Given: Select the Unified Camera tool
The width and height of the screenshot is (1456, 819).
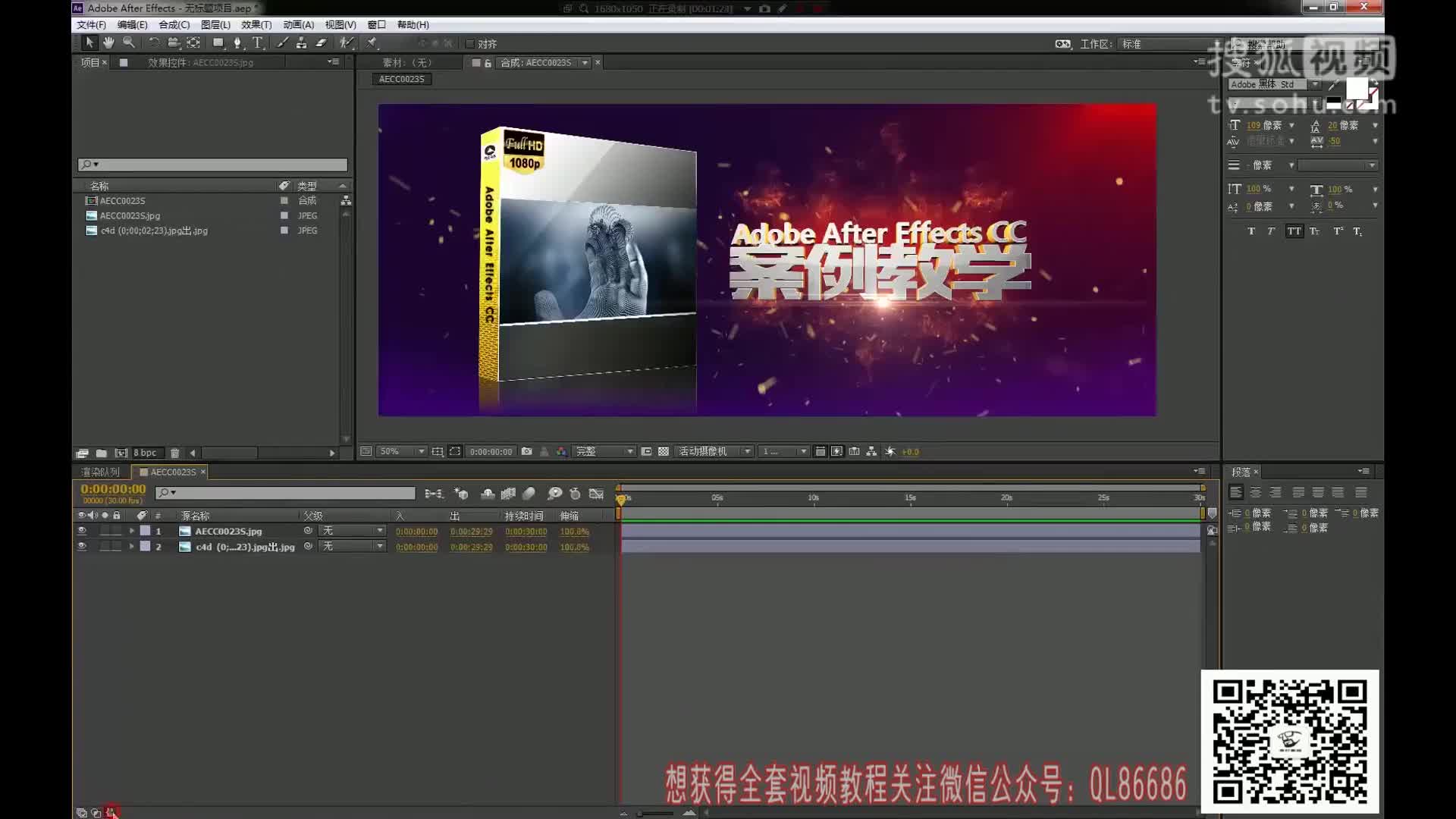Looking at the screenshot, I should point(174,43).
